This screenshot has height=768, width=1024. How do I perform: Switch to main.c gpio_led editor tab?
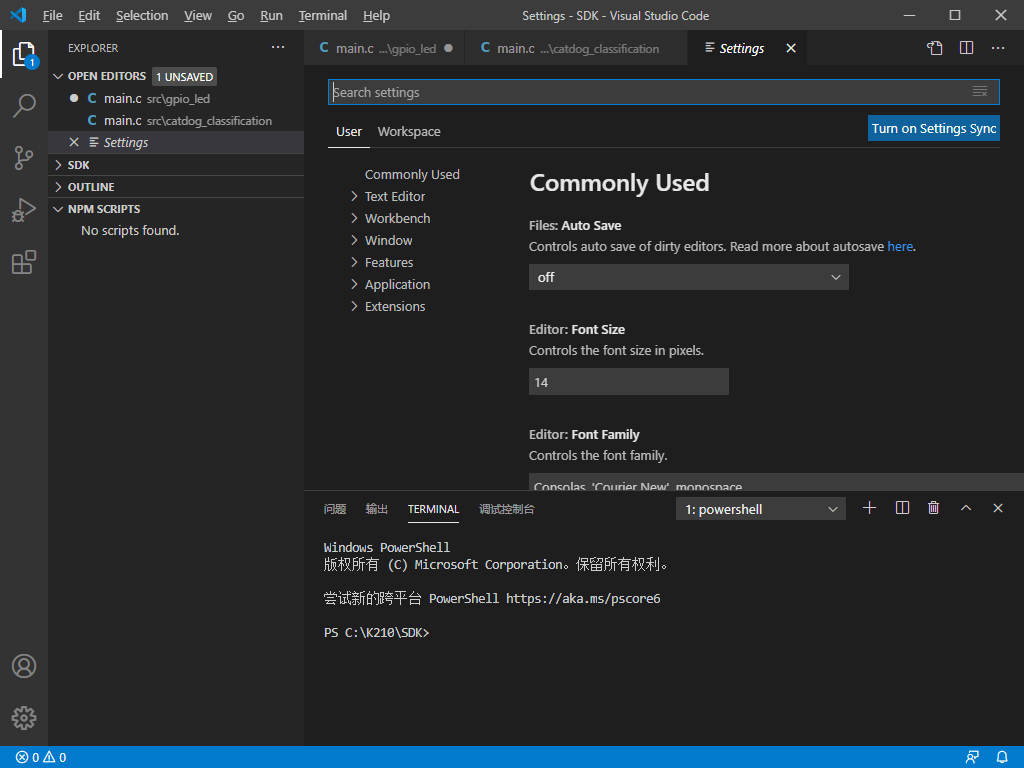tap(385, 48)
